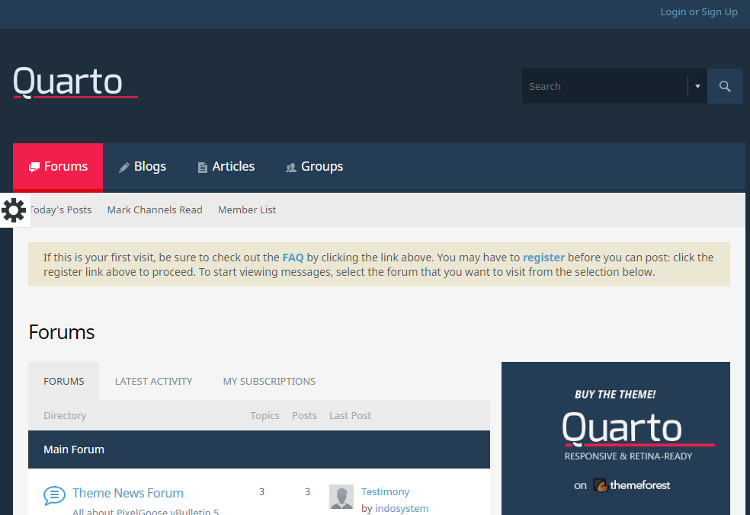Click the Quarto site logo
The width and height of the screenshot is (750, 515).
(70, 82)
